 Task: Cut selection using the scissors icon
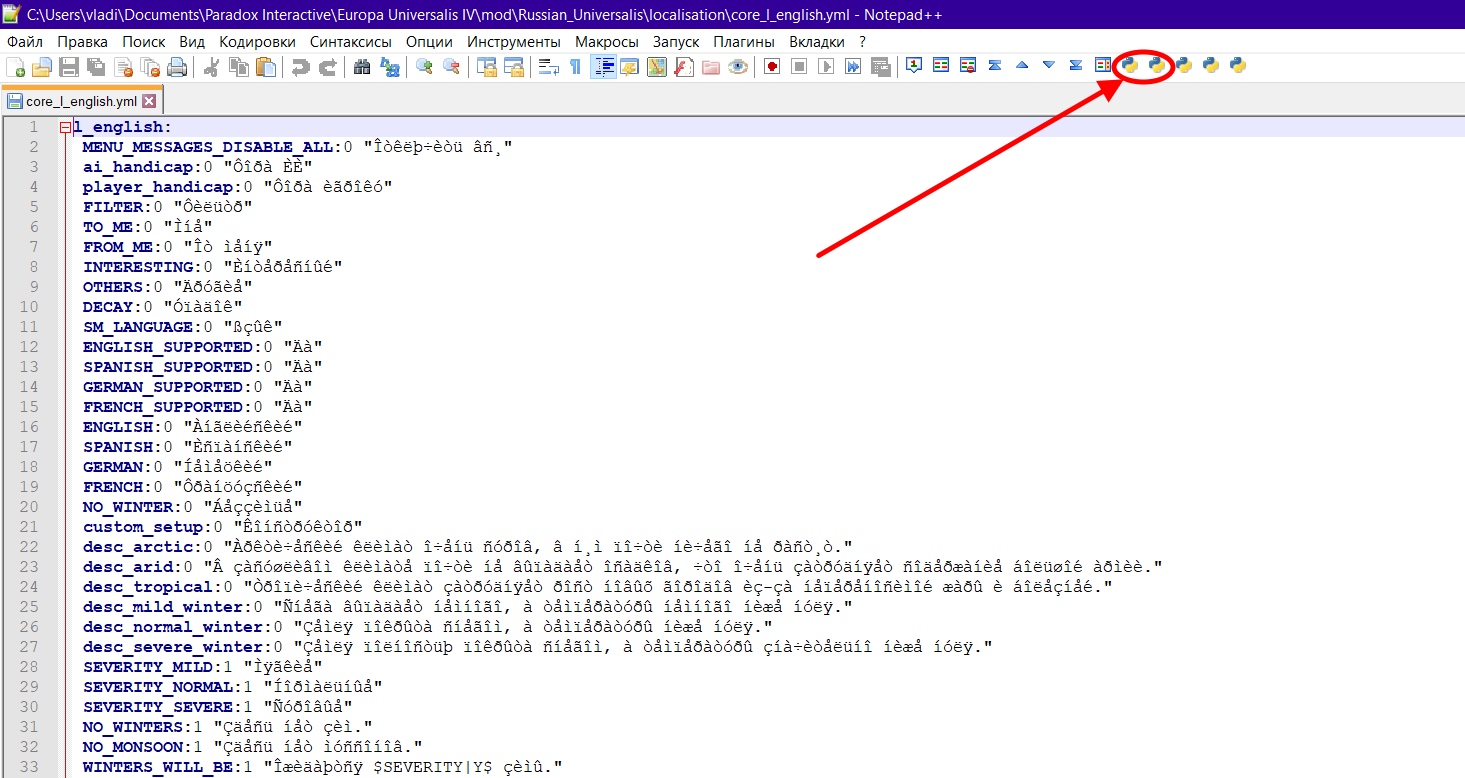coord(212,67)
